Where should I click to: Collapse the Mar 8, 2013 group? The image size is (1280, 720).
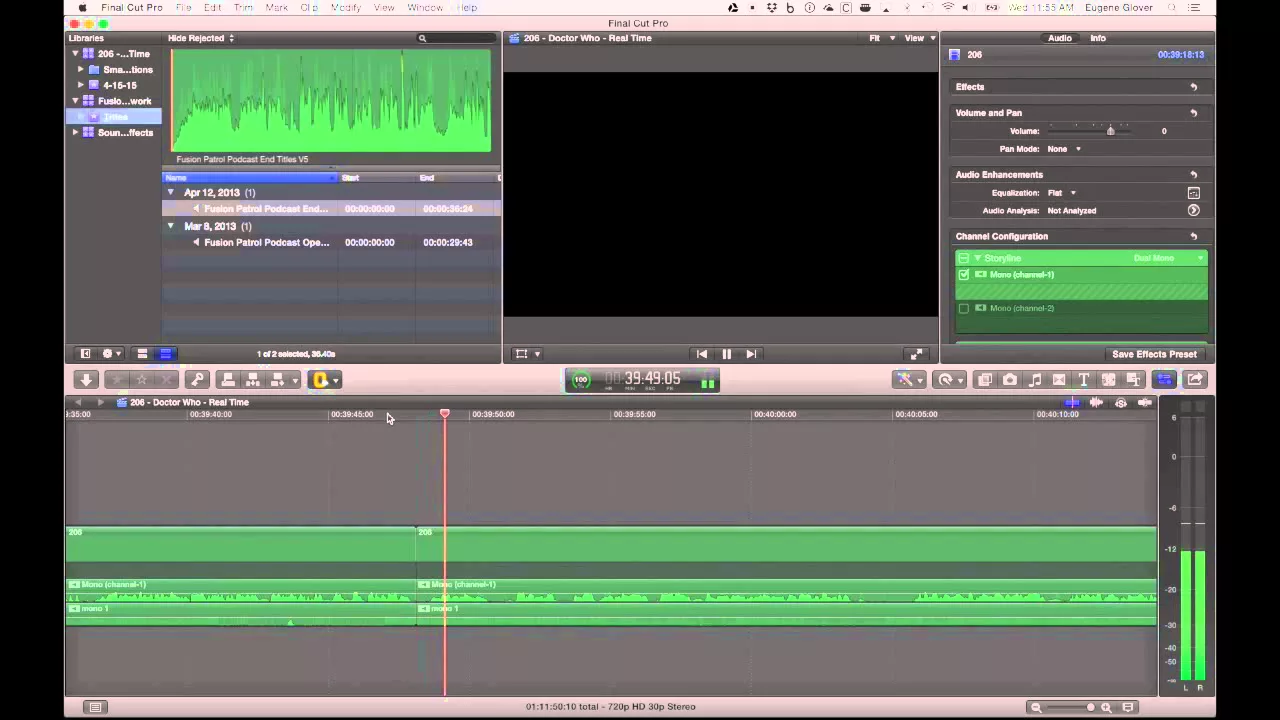[170, 226]
